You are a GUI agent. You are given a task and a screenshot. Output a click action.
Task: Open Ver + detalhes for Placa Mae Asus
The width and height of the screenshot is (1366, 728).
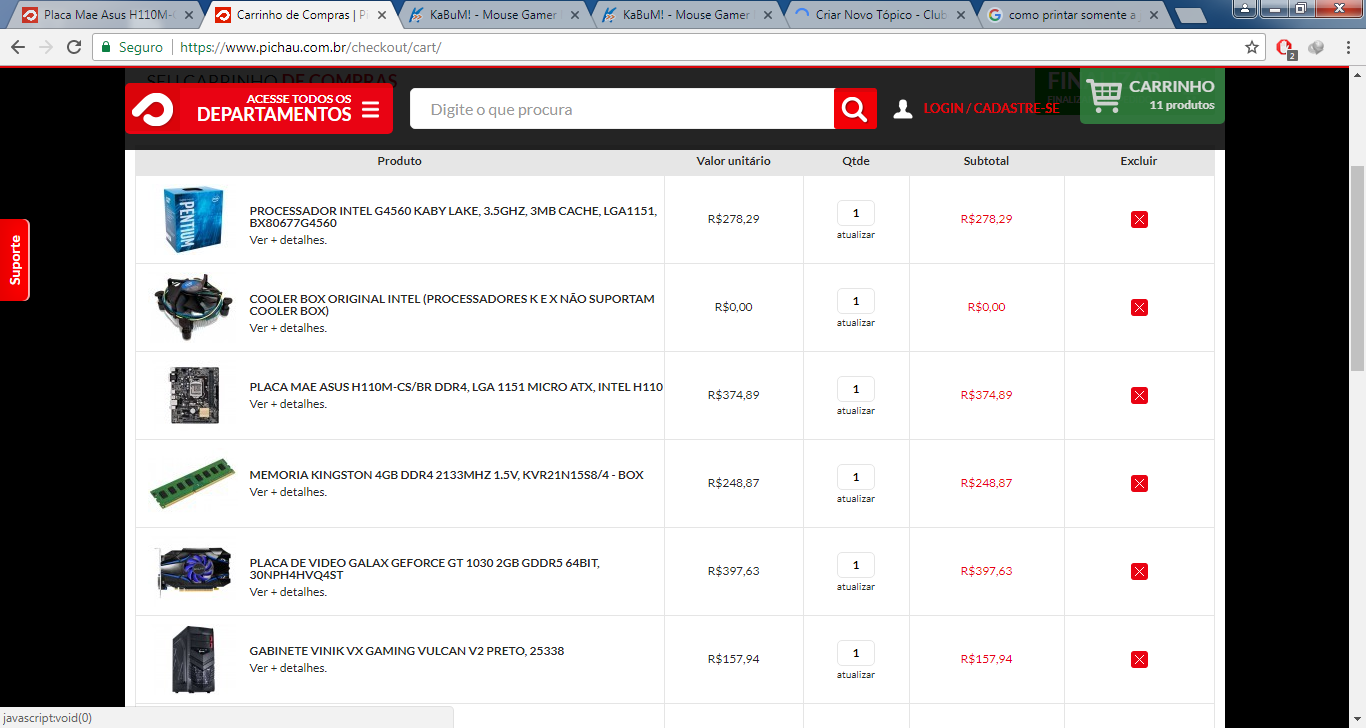(288, 404)
